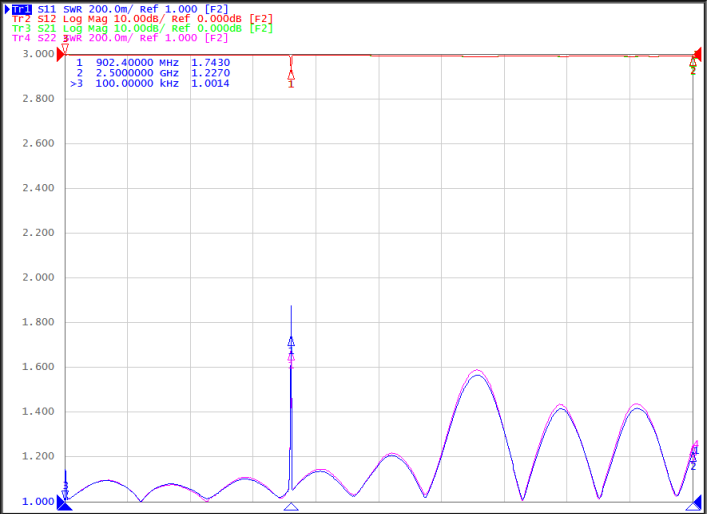Click marker 2 frequency indicator triangle at bottom right
The height and width of the screenshot is (514, 707).
pyautogui.click(x=693, y=507)
